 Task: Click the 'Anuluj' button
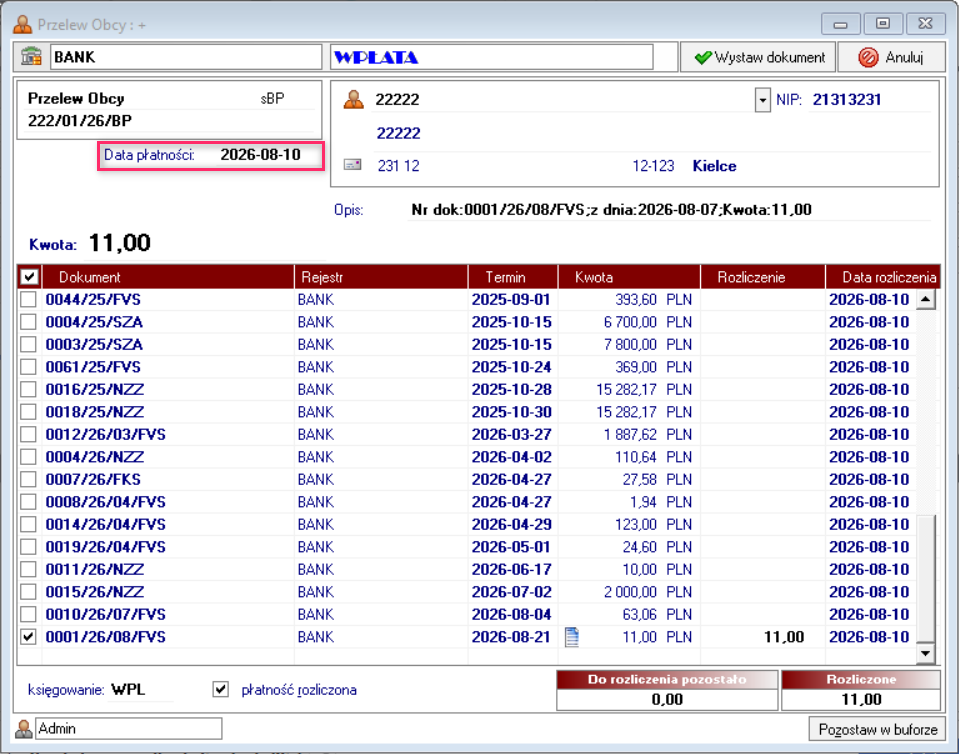891,57
